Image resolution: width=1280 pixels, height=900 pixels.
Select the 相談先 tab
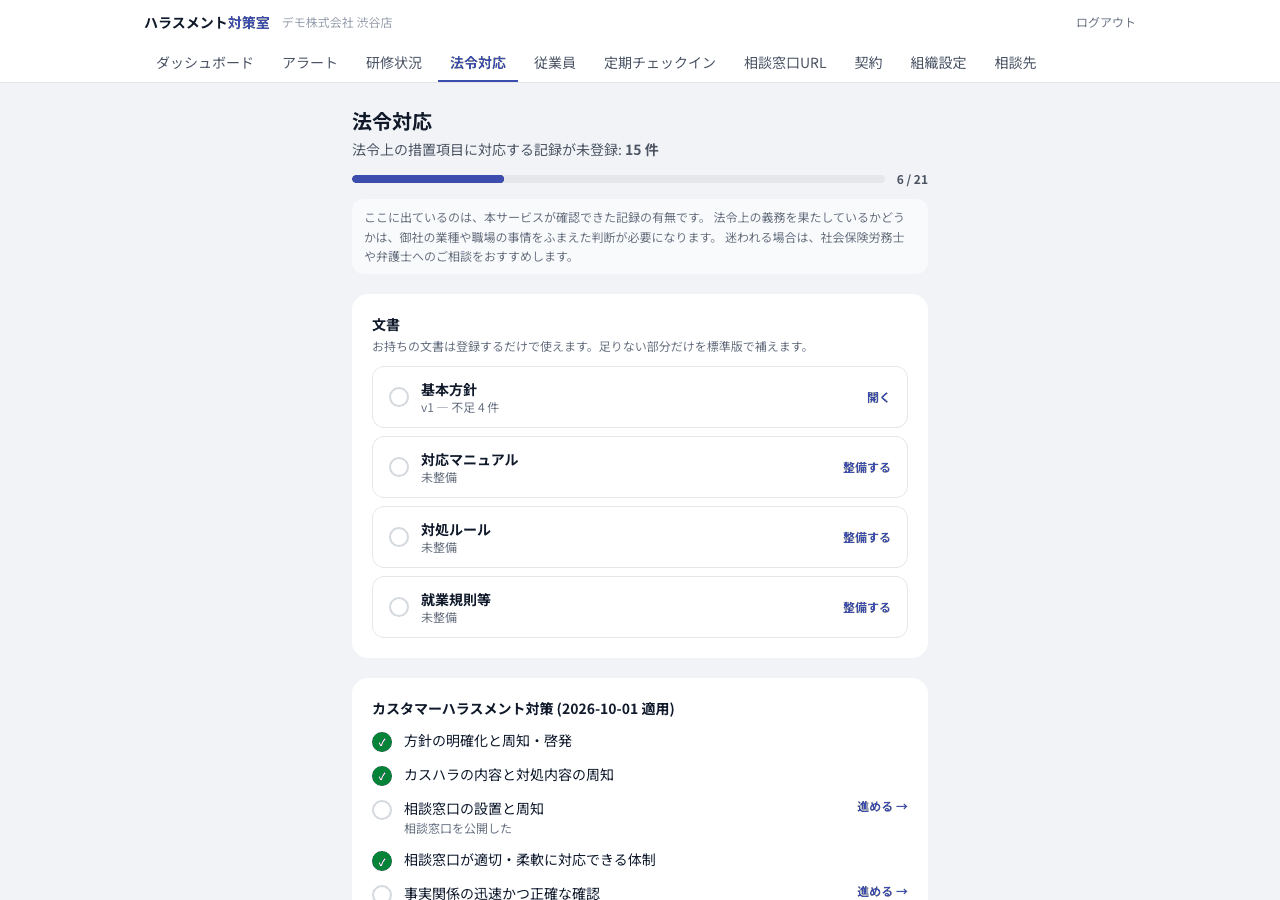coord(1016,62)
